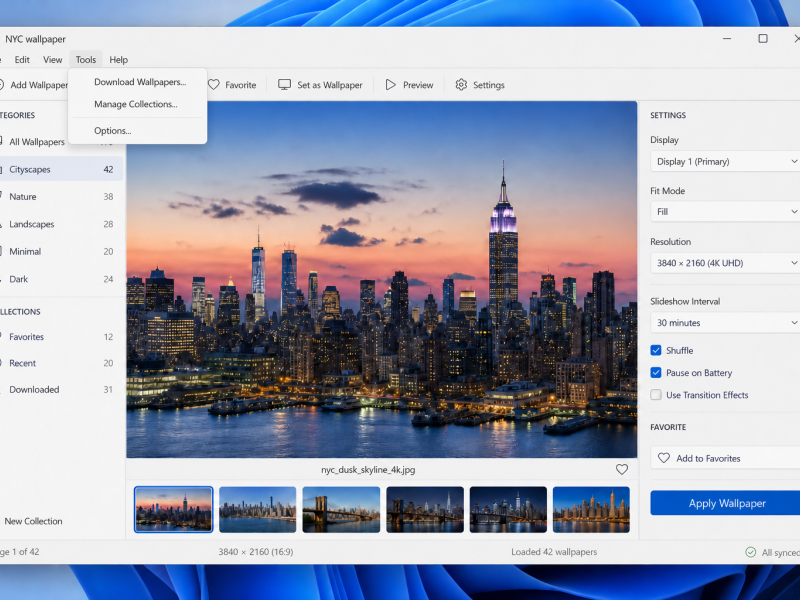Select the fifth thumbnail, blue night skyline
This screenshot has height=600, width=800.
(x=508, y=509)
